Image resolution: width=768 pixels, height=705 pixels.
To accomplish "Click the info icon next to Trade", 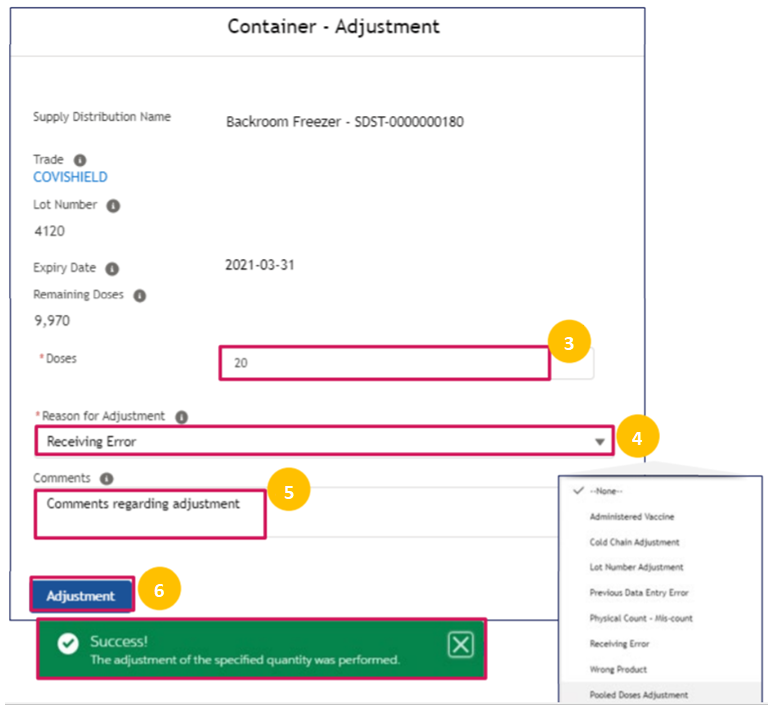I will pos(80,160).
